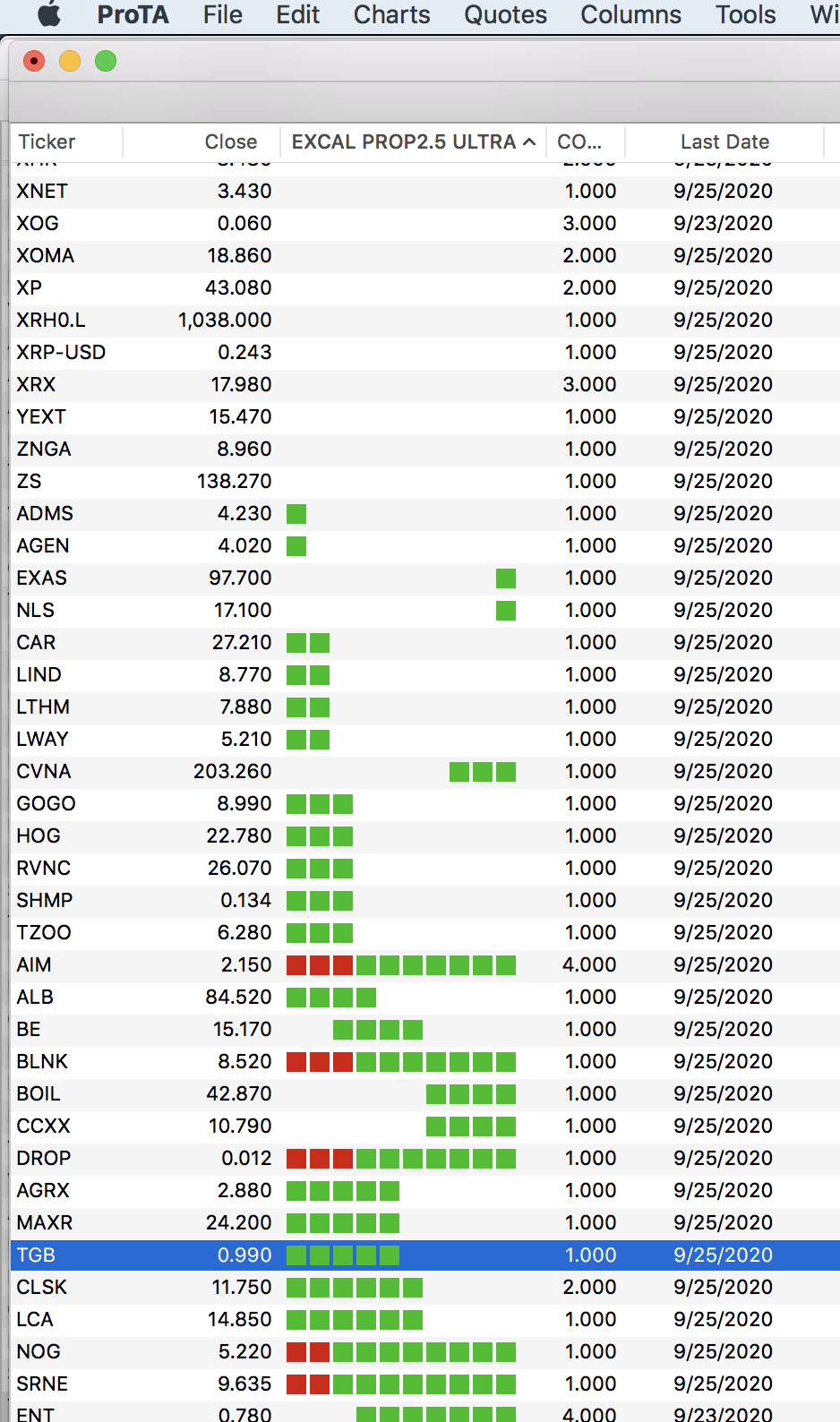Select the TZOO ticker
Screen dimensions: 840x1422
[x=44, y=932]
